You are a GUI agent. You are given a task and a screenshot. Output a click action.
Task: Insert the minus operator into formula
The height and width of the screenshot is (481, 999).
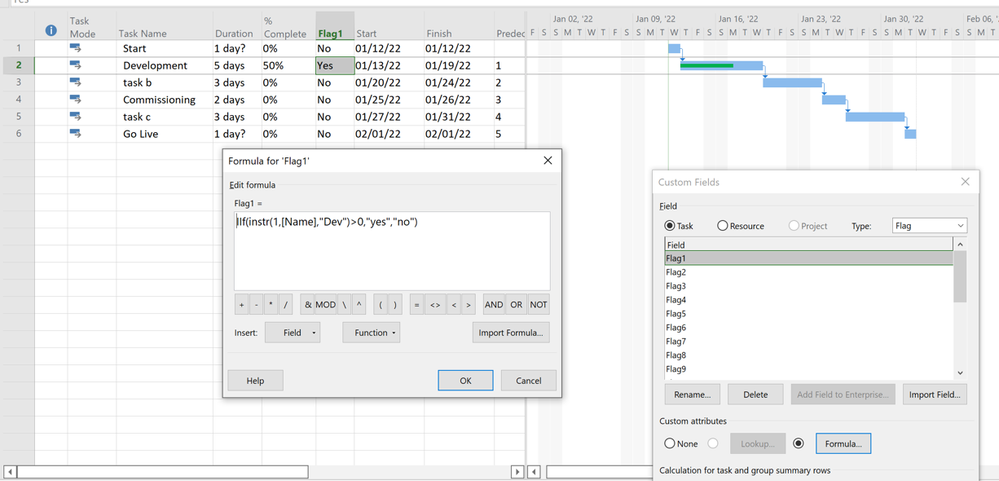pos(256,305)
